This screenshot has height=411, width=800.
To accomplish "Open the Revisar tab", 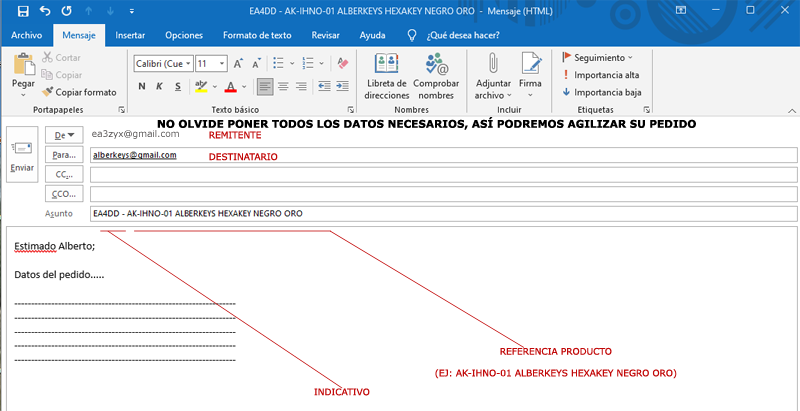I will [326, 35].
